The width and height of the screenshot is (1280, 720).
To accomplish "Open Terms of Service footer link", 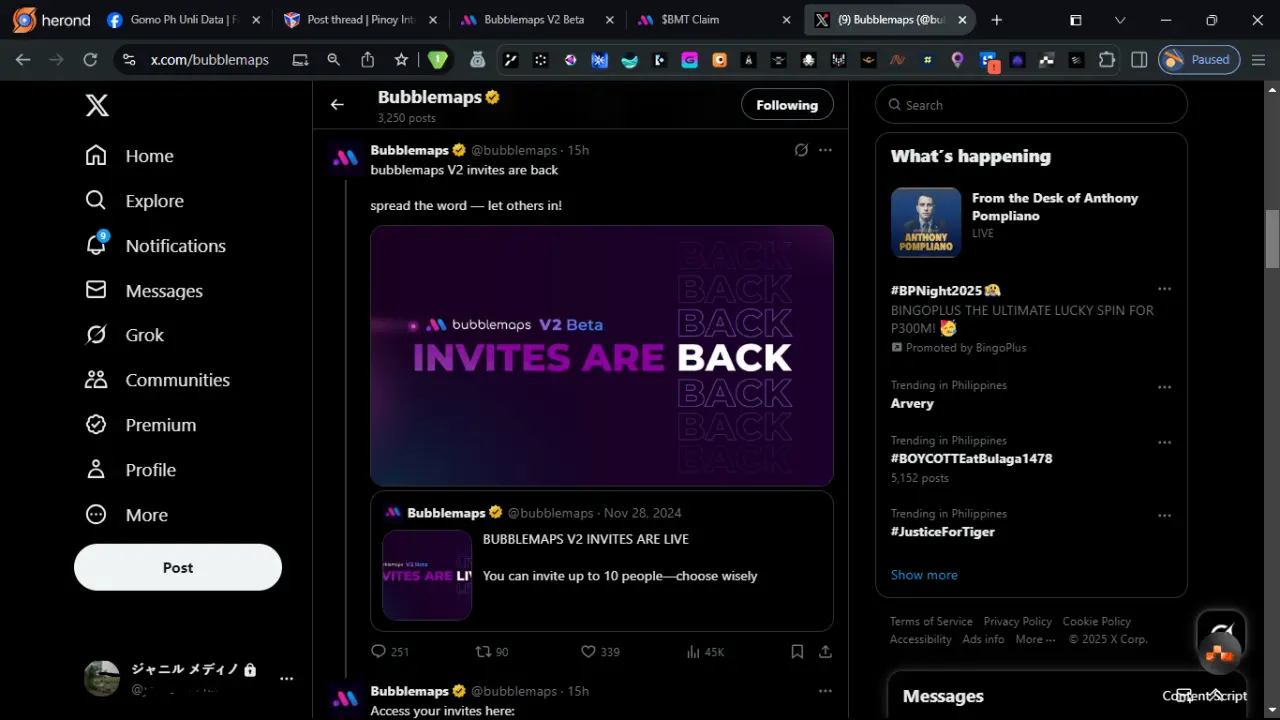I will (x=931, y=622).
